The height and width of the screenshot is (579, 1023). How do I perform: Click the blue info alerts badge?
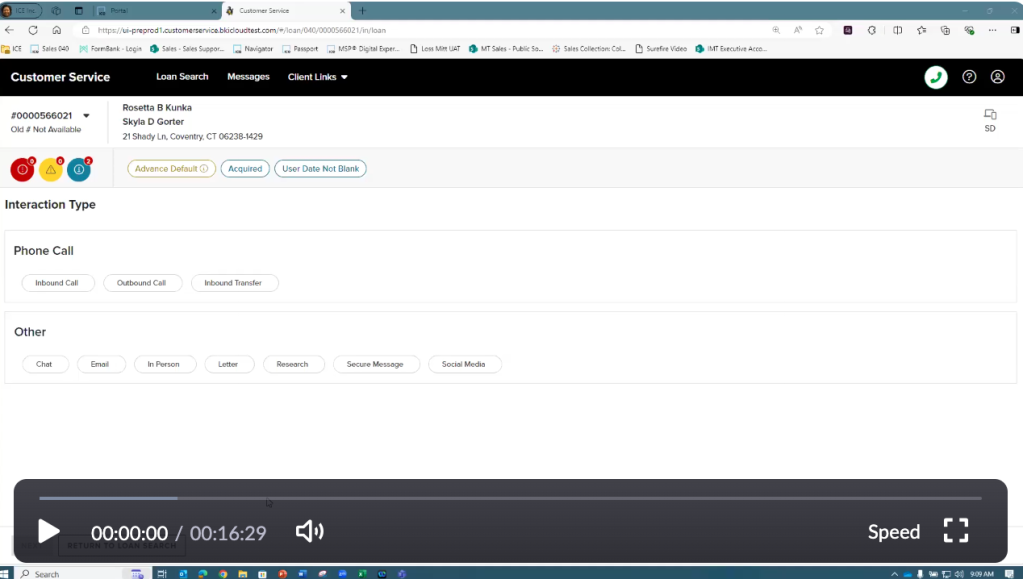(78, 169)
